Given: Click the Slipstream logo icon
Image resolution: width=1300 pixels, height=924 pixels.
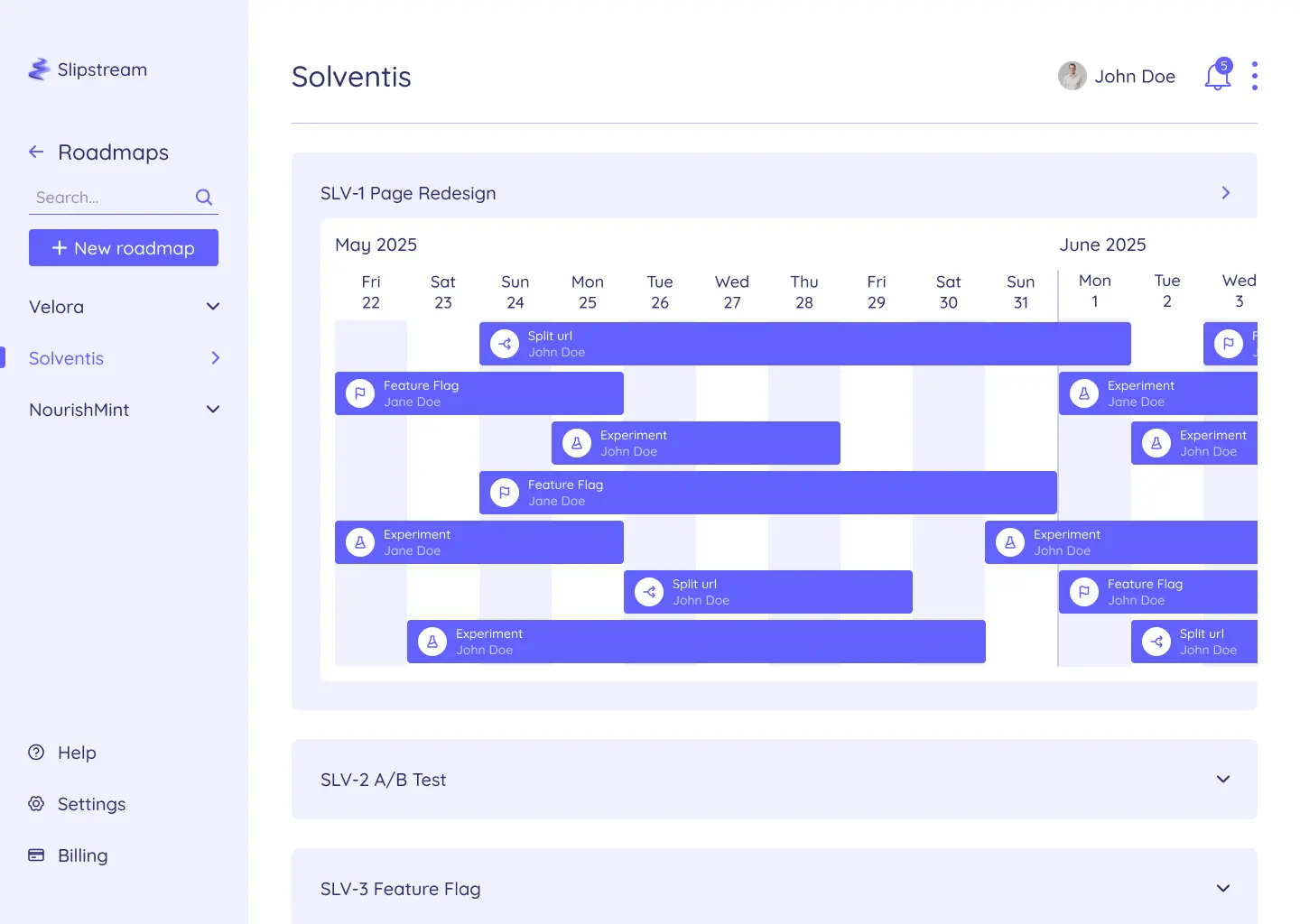Looking at the screenshot, I should tap(39, 69).
